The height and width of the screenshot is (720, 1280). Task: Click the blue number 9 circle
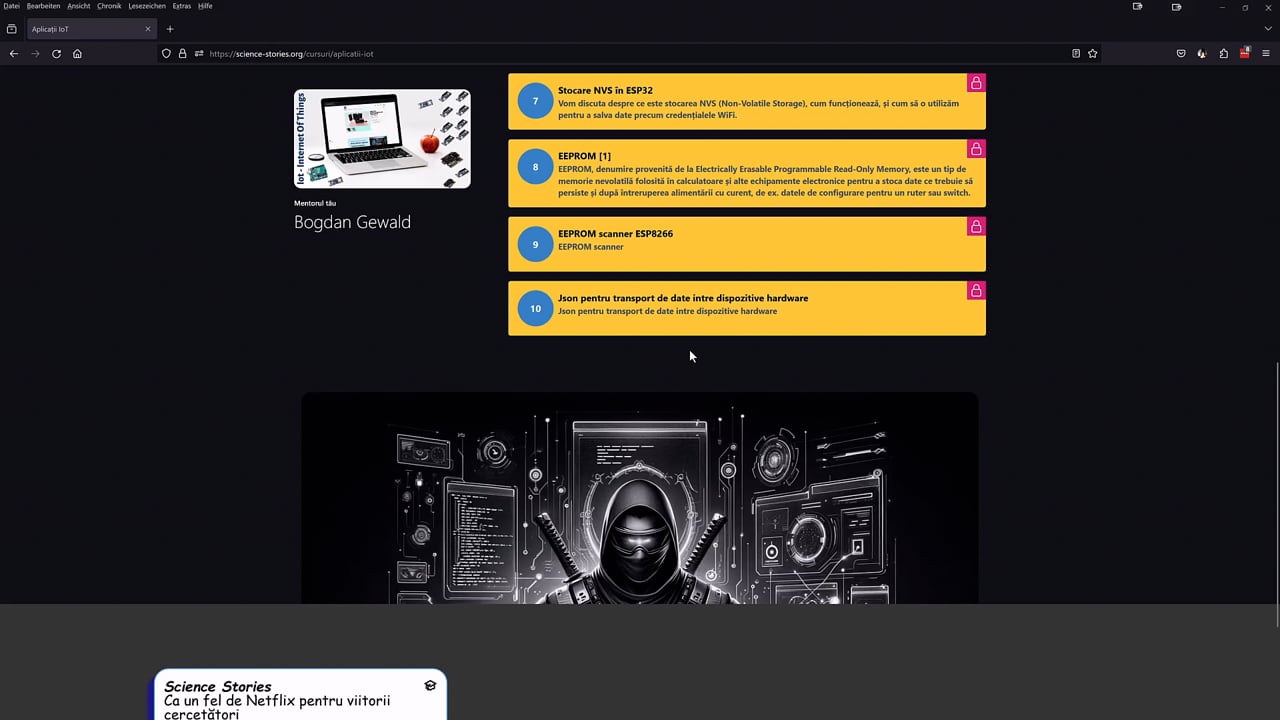[535, 245]
